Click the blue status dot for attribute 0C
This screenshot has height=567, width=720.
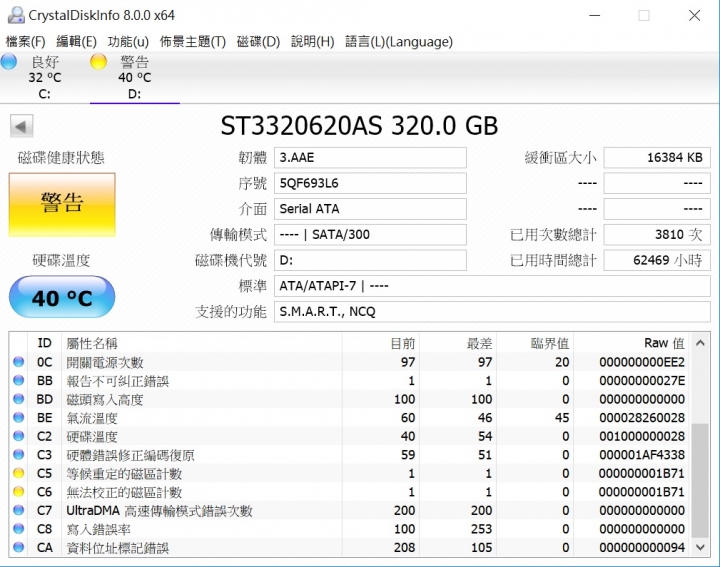coord(18,362)
